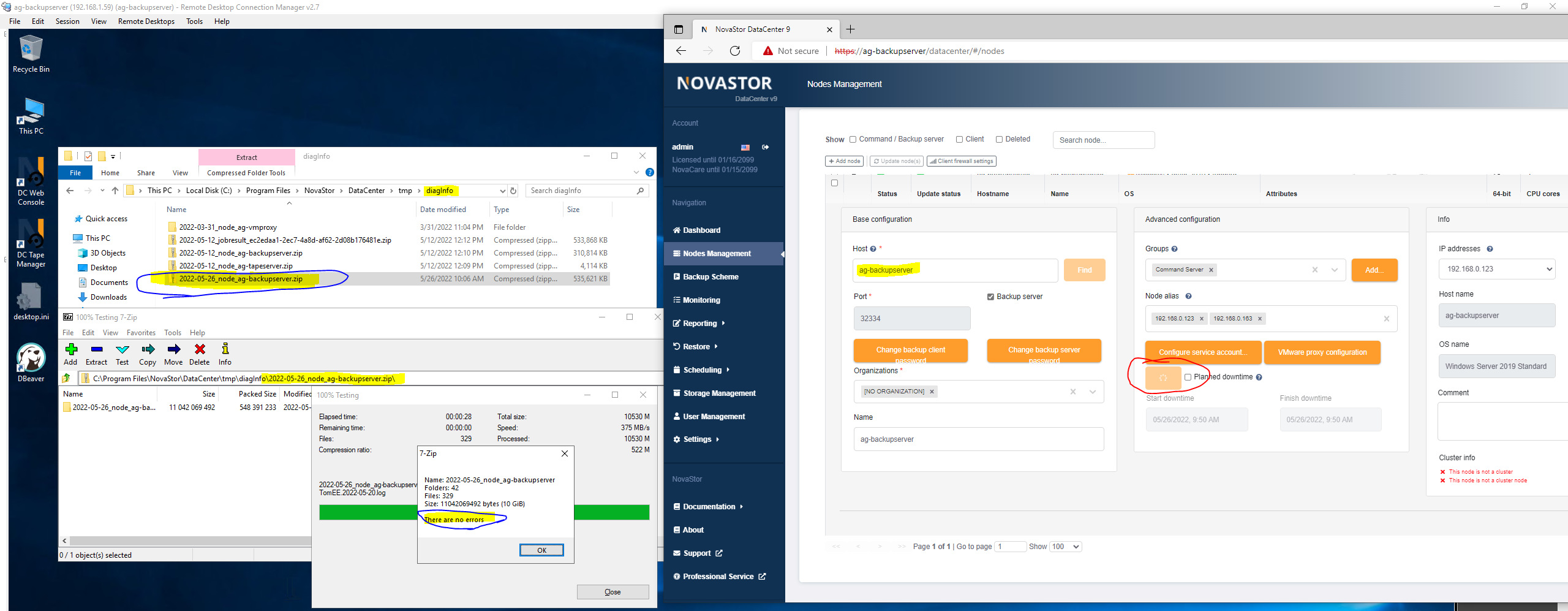Click the 7-Zip Test toolbar icon
Image resolution: width=1568 pixels, height=611 pixels.
(123, 354)
